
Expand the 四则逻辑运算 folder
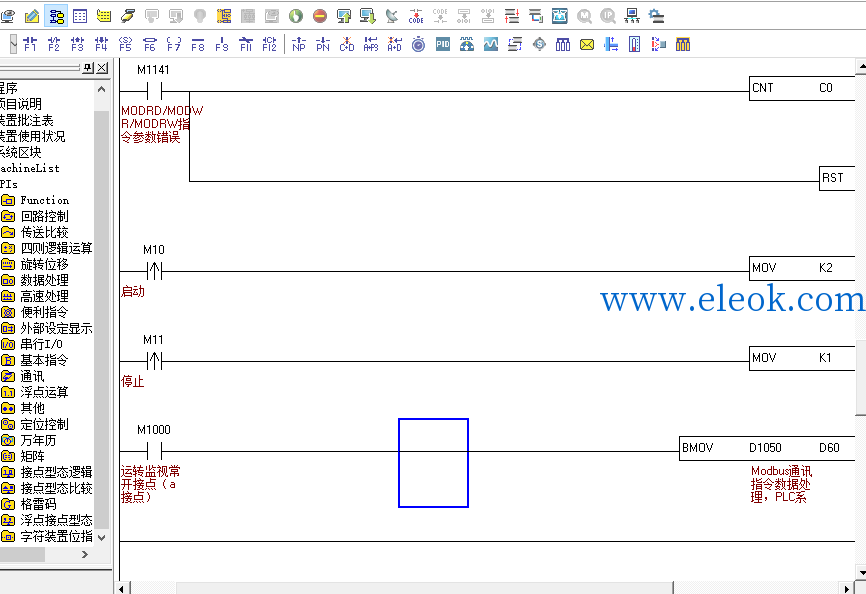coord(46,248)
